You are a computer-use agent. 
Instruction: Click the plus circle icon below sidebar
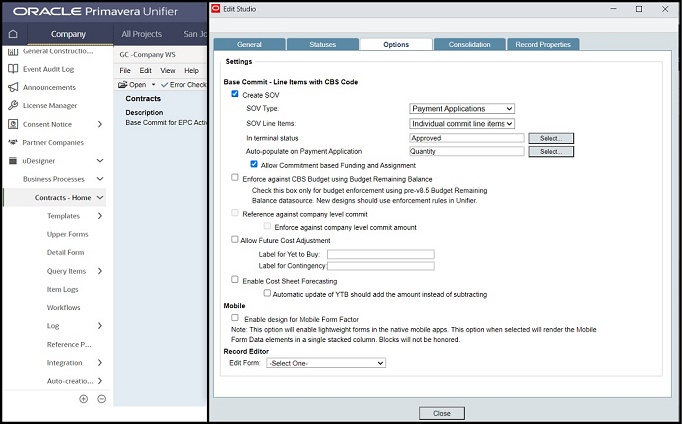coord(84,399)
